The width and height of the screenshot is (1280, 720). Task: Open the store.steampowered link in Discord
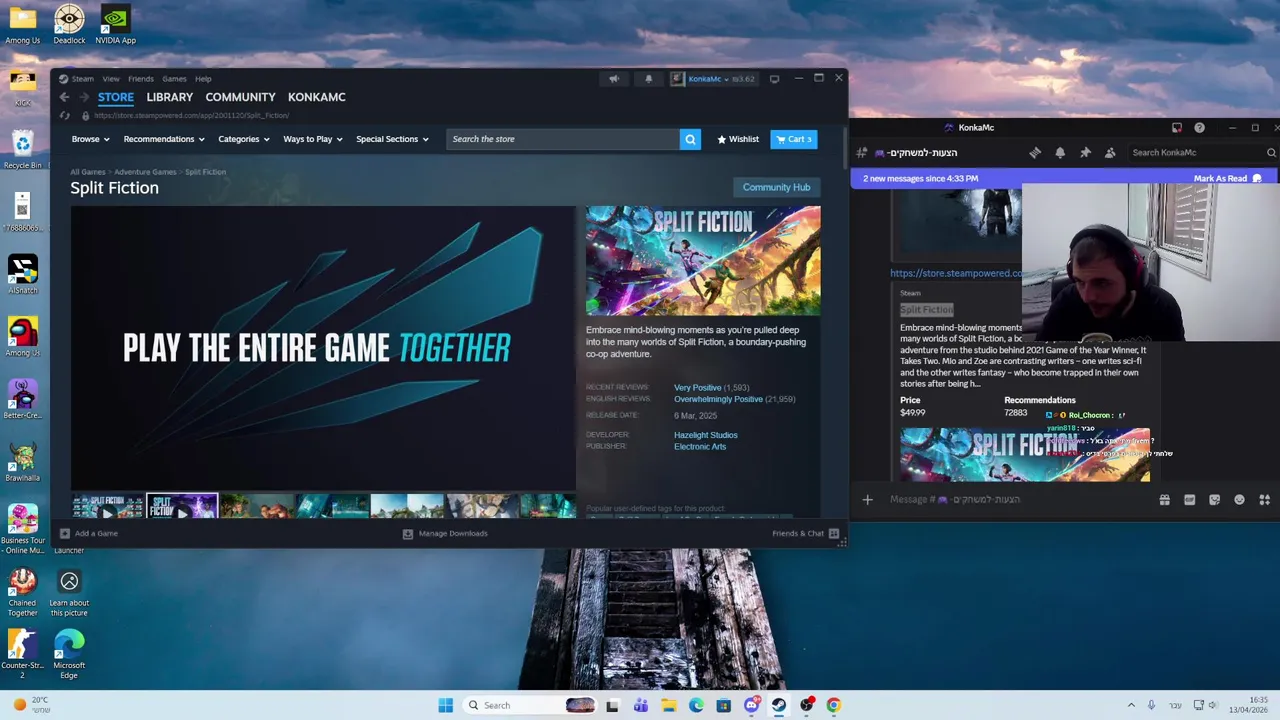pos(956,273)
